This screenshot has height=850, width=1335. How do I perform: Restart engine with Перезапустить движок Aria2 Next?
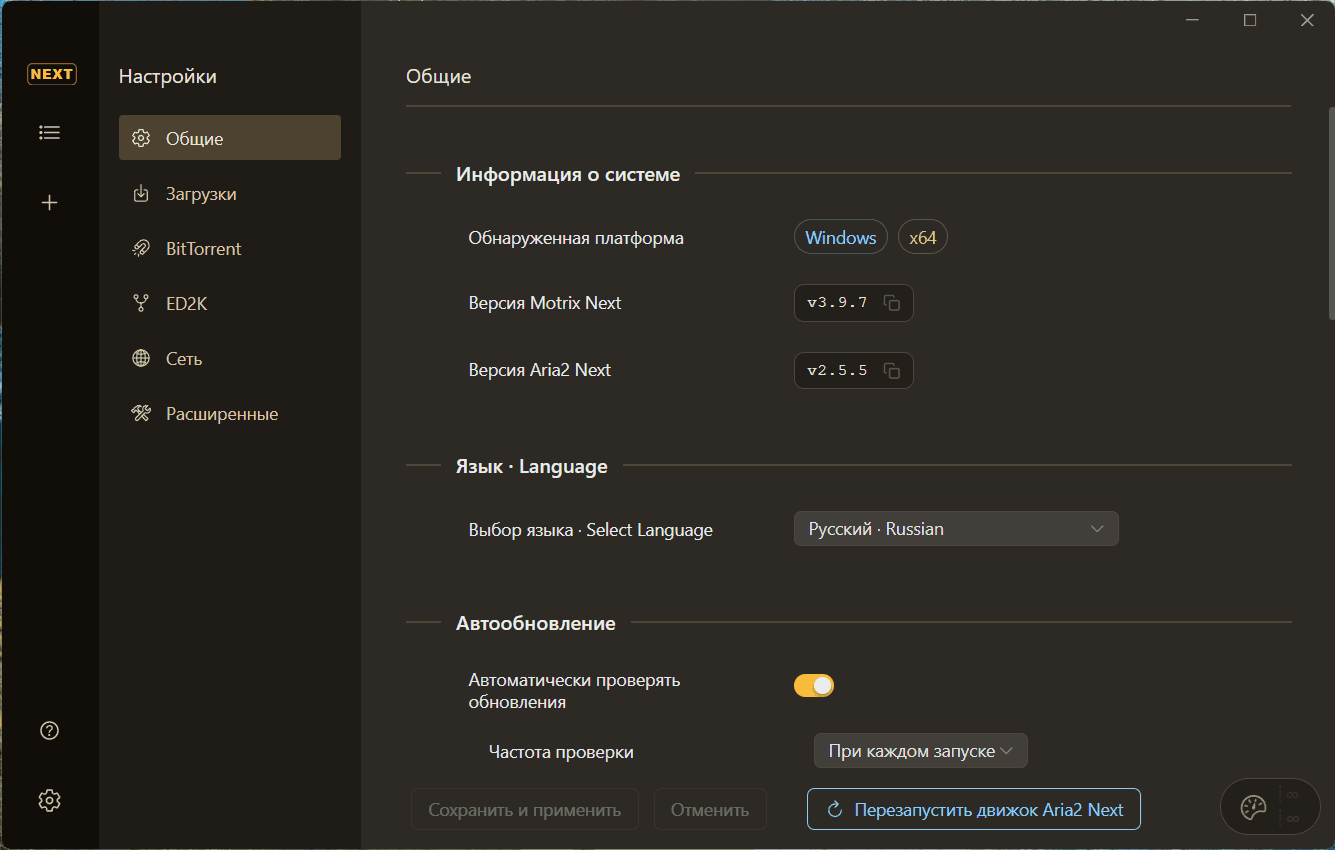[x=974, y=810]
